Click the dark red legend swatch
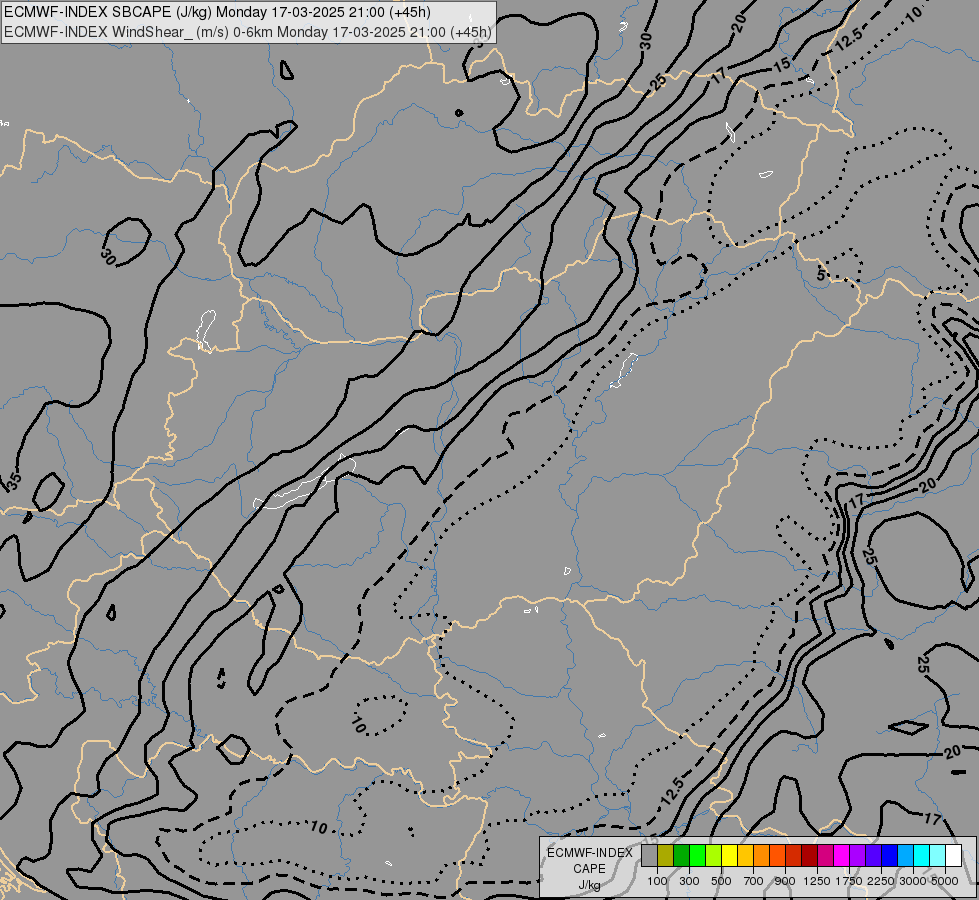 pos(809,856)
